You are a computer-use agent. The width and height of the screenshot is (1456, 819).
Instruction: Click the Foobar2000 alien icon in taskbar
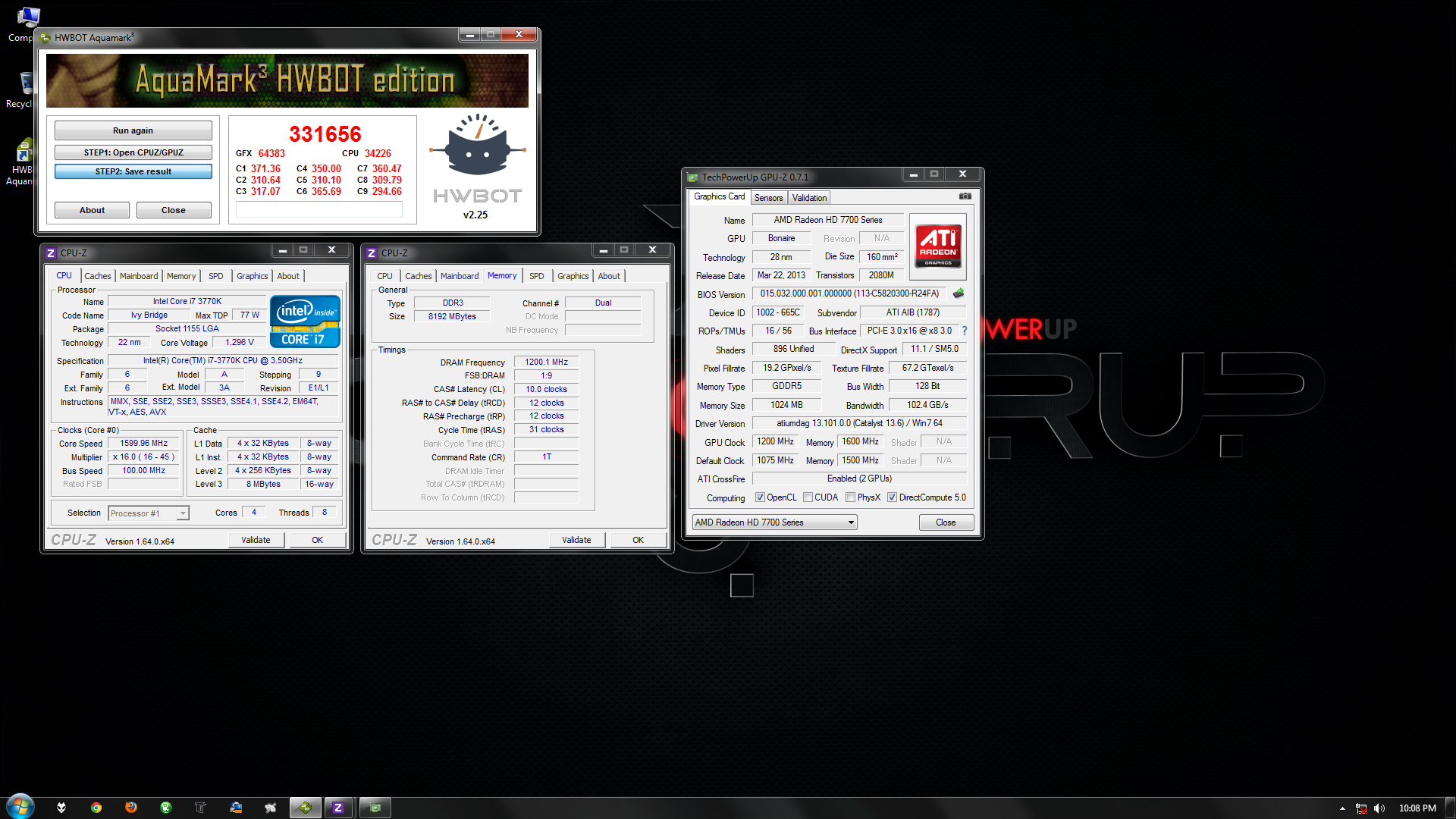tap(61, 808)
